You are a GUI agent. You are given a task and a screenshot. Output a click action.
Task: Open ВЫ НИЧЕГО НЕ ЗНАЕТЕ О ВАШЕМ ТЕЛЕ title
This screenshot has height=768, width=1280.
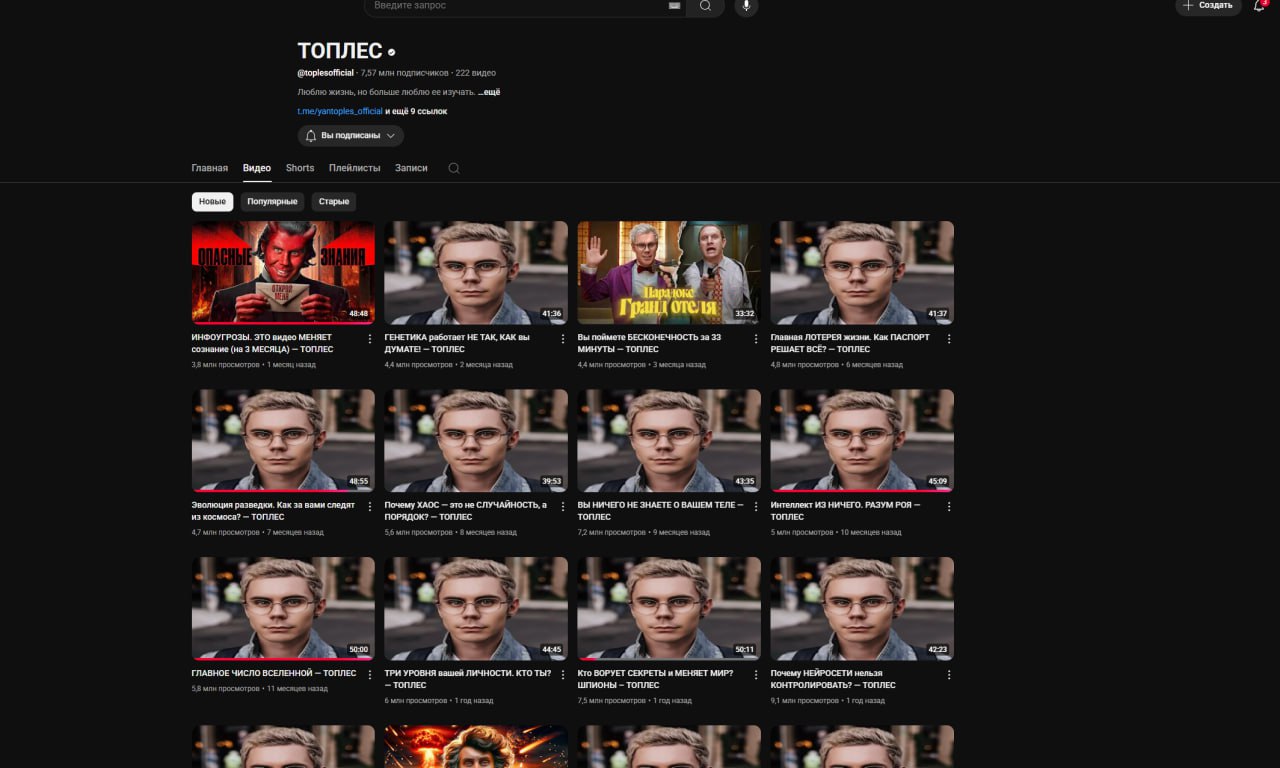661,511
